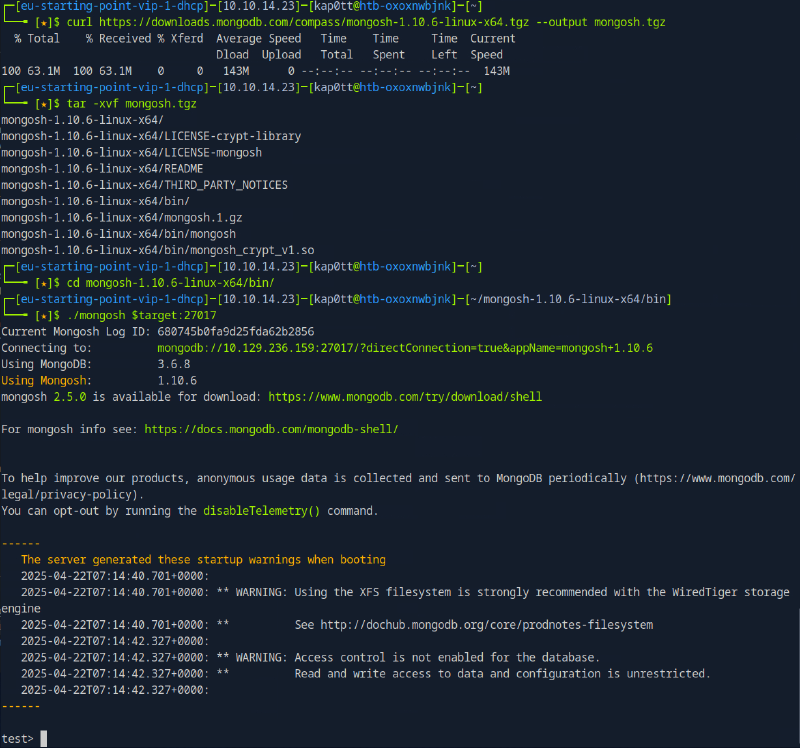Click the Current Mongosh Log ID value

[x=236, y=331]
